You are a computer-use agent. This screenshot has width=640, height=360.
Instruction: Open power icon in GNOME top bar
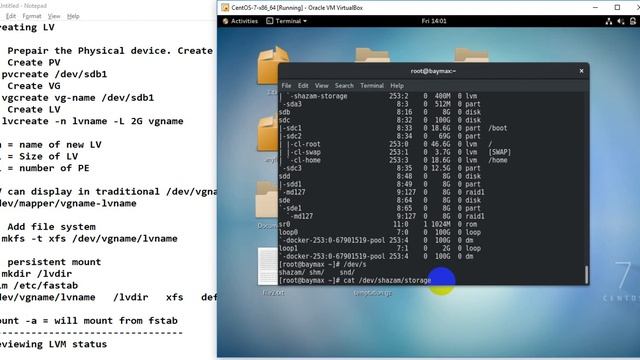[x=633, y=21]
